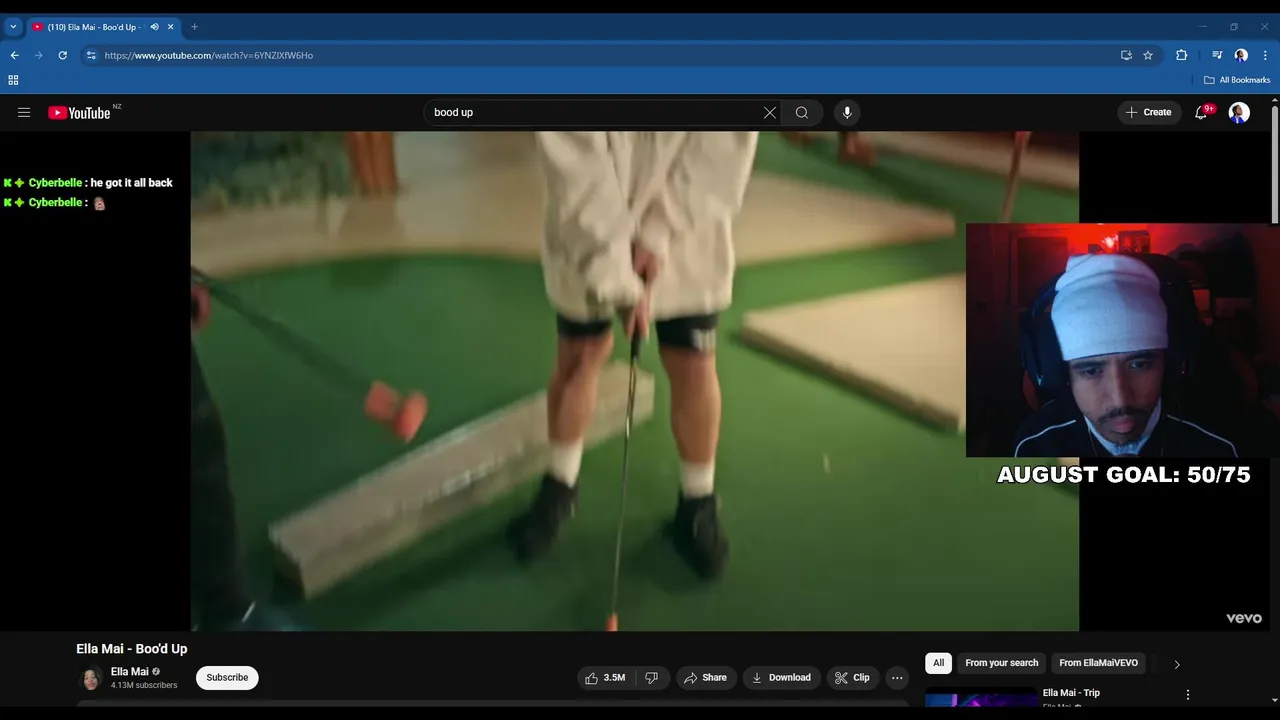Click the vevo logo on the video

point(1244,618)
